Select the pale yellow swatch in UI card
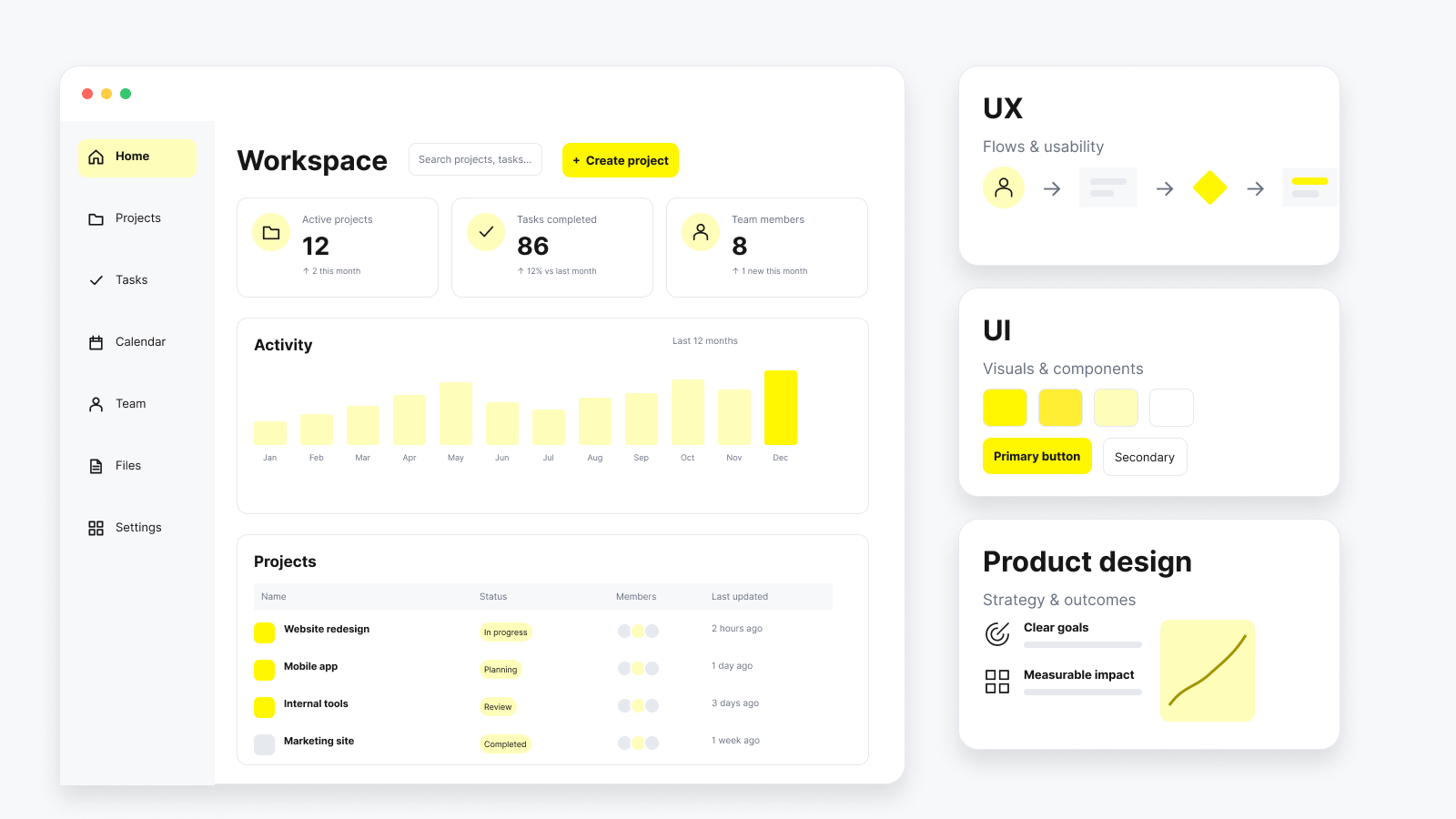The image size is (1456, 819). [1116, 408]
